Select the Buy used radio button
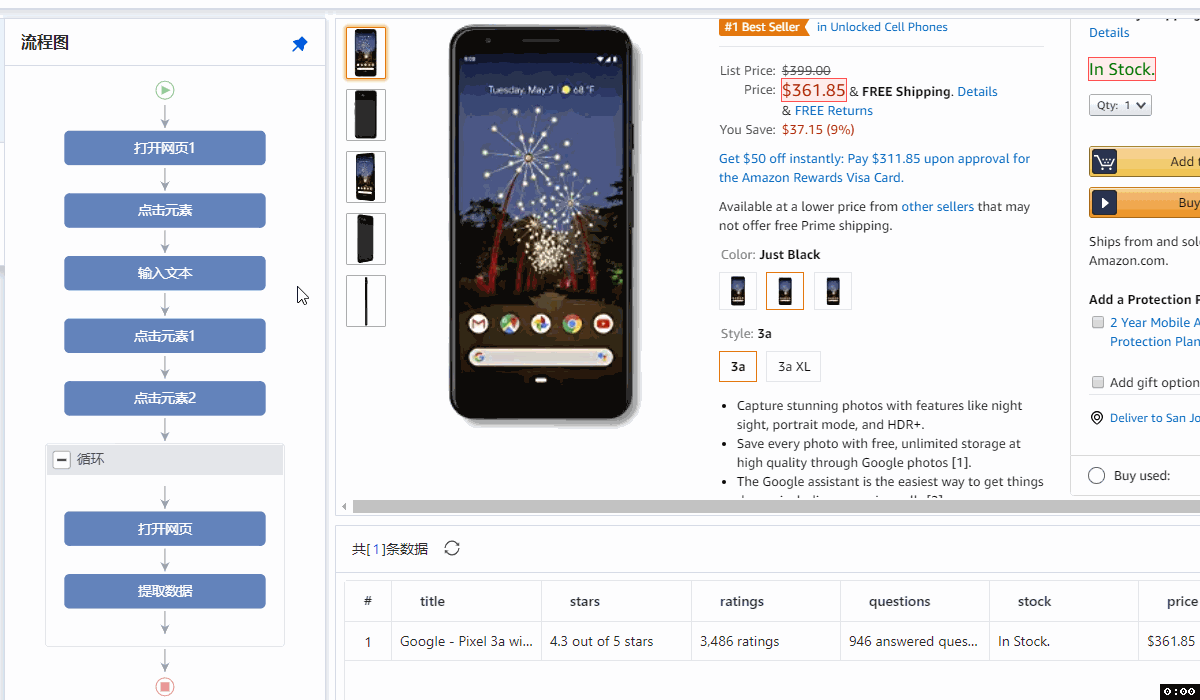1200x700 pixels. point(1096,476)
